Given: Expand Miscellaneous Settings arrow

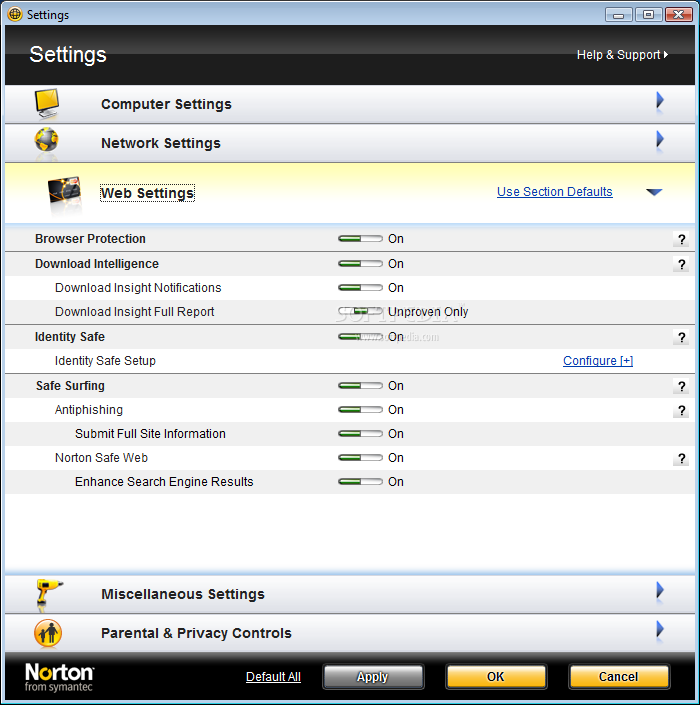Looking at the screenshot, I should tap(660, 590).
